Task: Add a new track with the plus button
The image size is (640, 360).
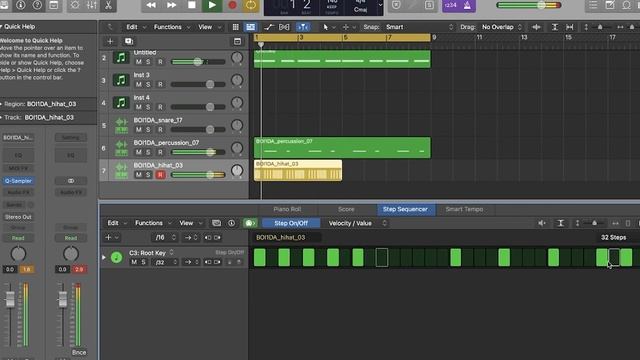Action: pyautogui.click(x=110, y=41)
